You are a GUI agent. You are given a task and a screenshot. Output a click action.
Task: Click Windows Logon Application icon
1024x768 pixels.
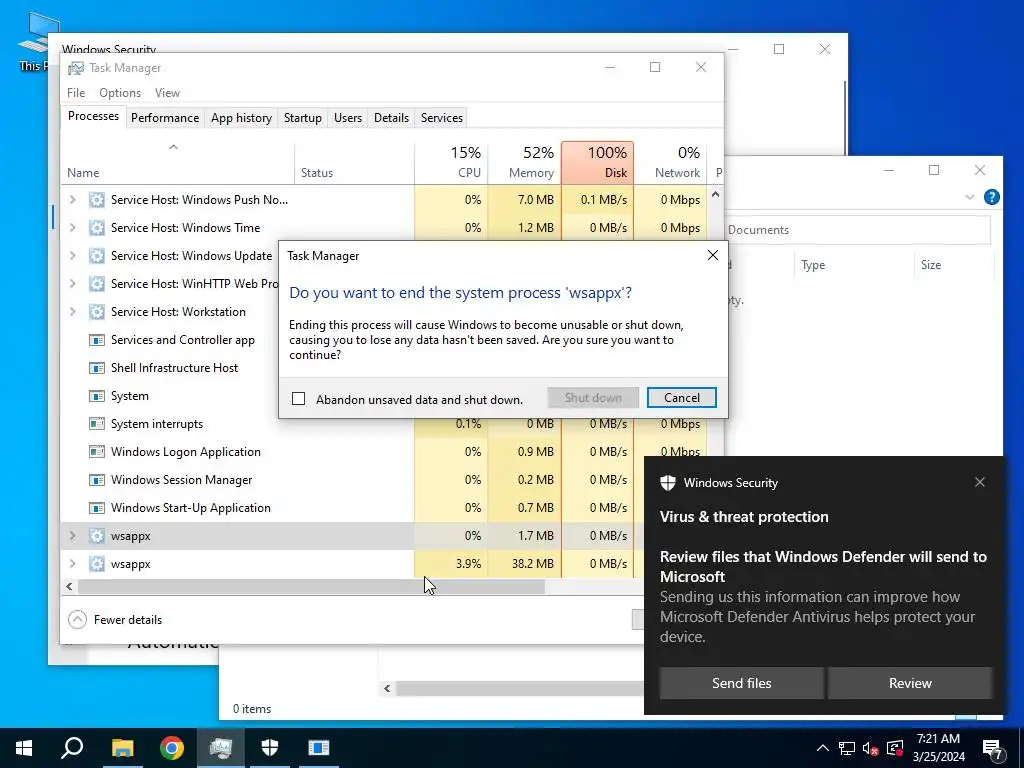(97, 452)
